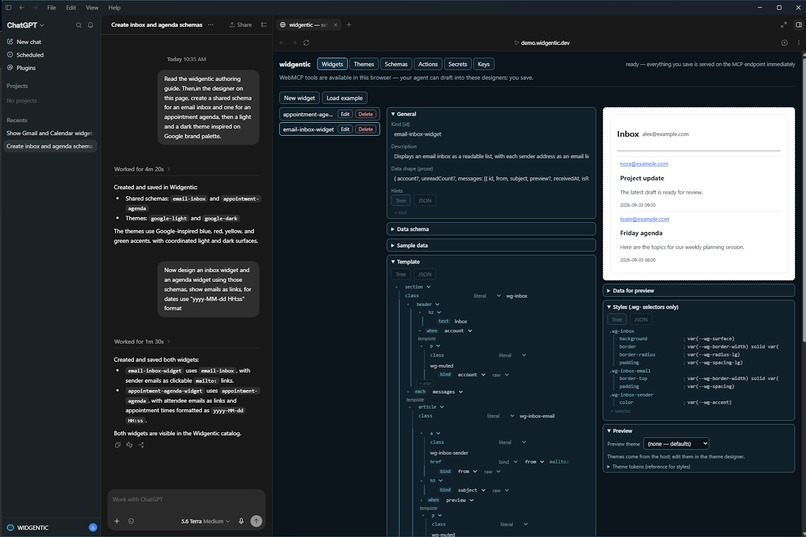Delete the appointment-agenda widget
806x537 pixels.
coord(365,114)
